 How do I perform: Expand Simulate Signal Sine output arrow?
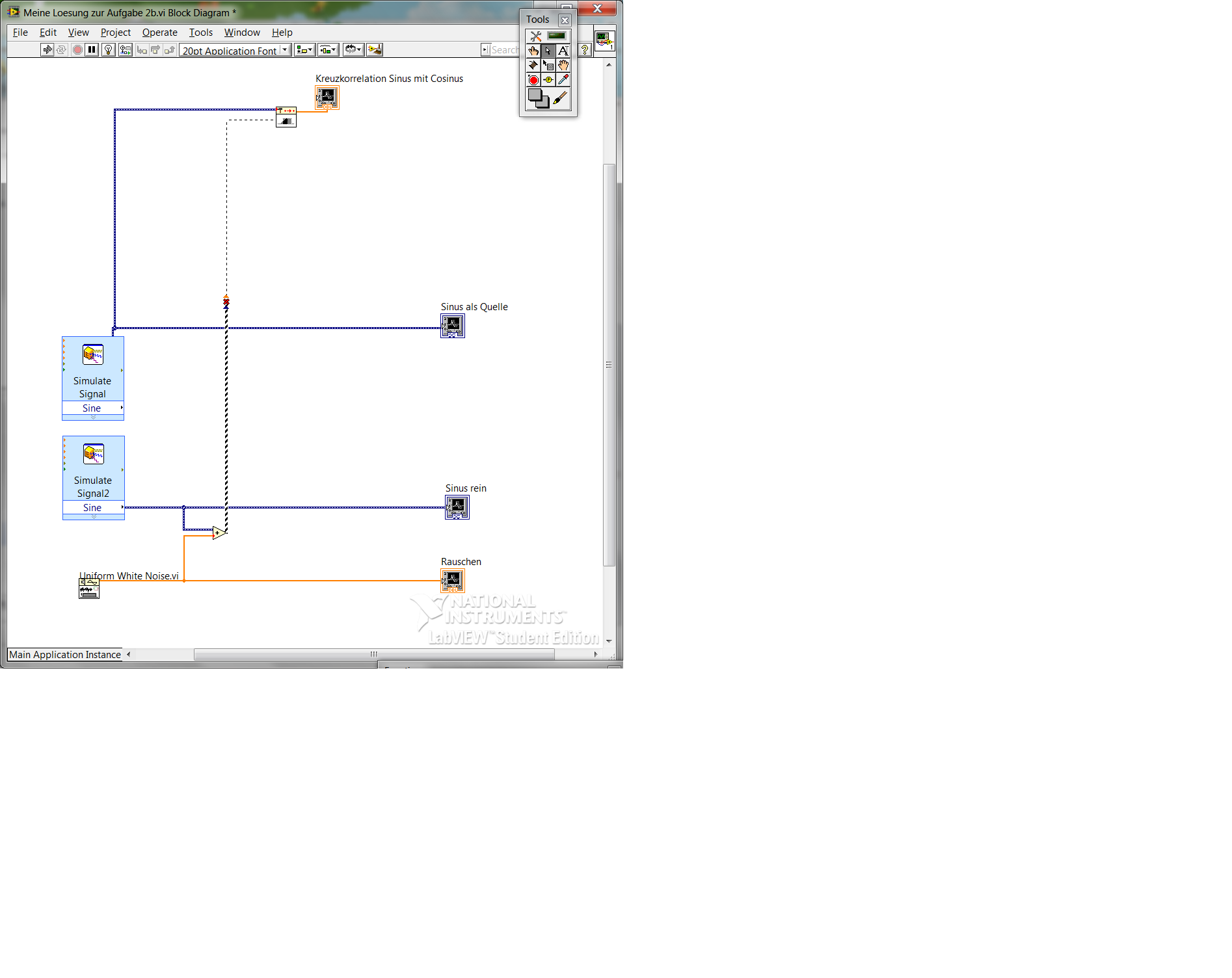tap(122, 408)
